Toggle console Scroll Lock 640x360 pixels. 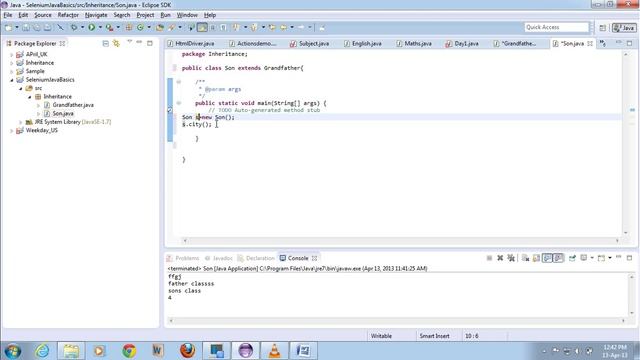coord(536,258)
